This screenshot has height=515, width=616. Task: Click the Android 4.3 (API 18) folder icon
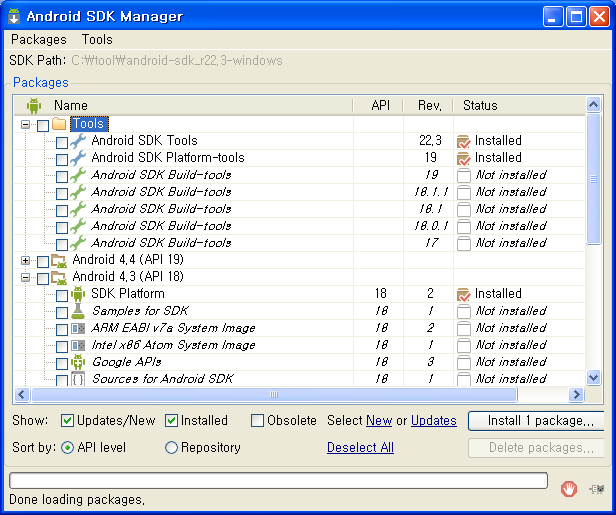(59, 277)
